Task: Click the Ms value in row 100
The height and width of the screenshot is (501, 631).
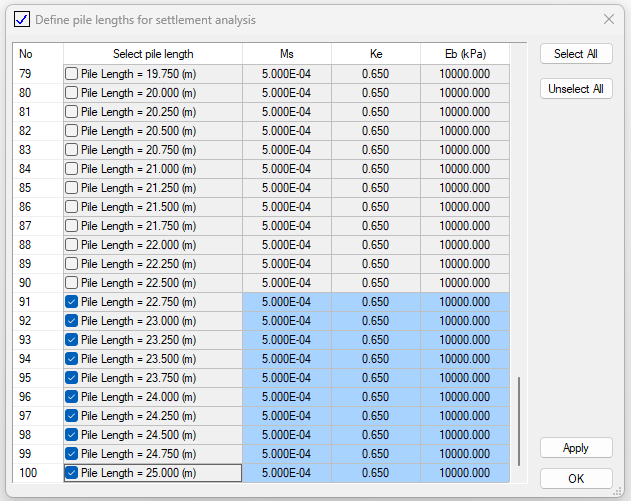Action: 287,473
